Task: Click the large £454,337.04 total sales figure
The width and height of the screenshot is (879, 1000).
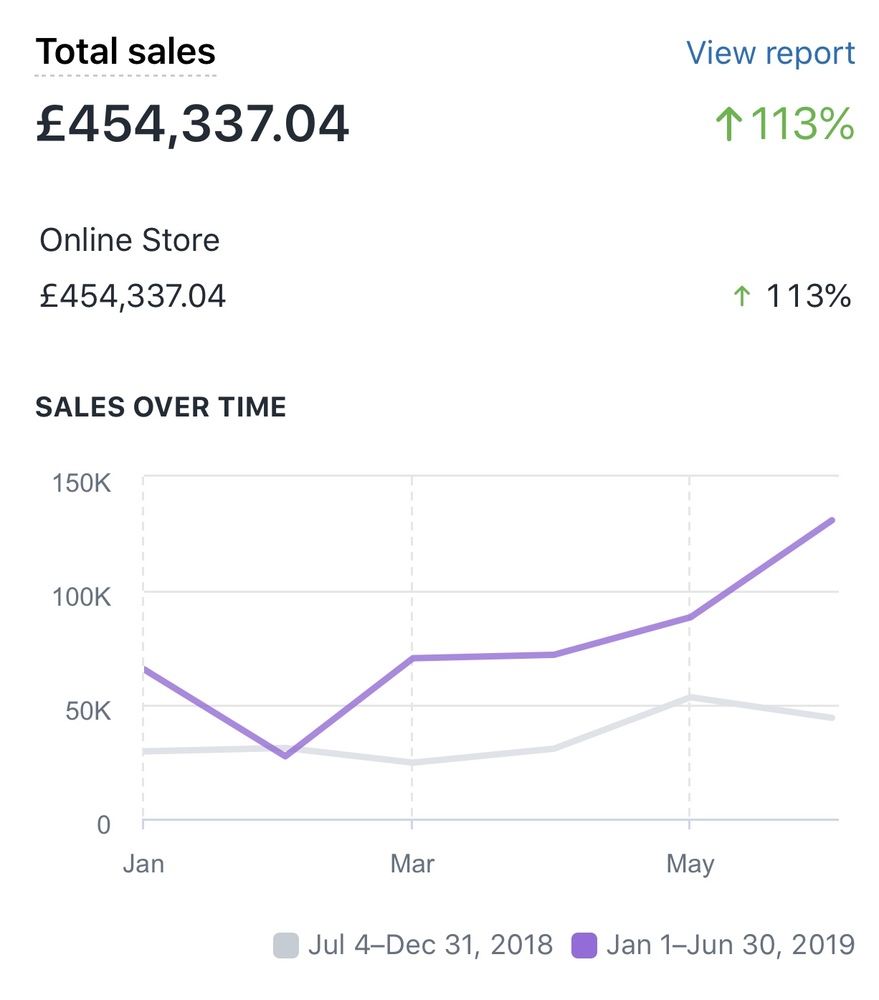Action: [192, 125]
